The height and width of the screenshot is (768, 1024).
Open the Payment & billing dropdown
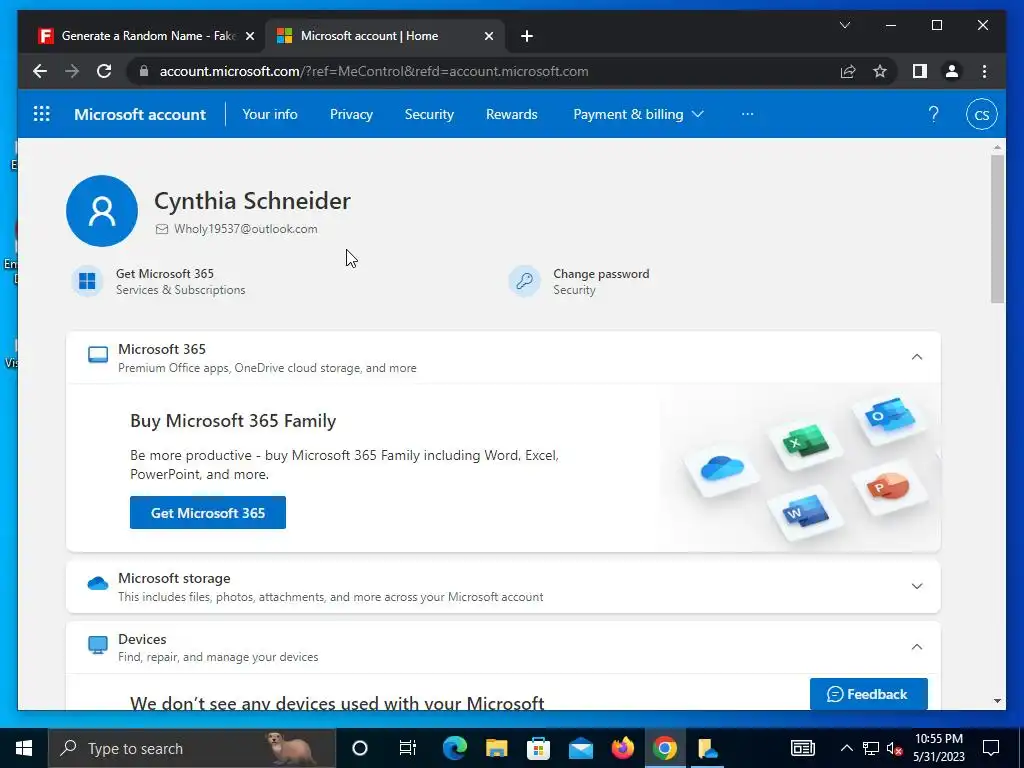(638, 114)
